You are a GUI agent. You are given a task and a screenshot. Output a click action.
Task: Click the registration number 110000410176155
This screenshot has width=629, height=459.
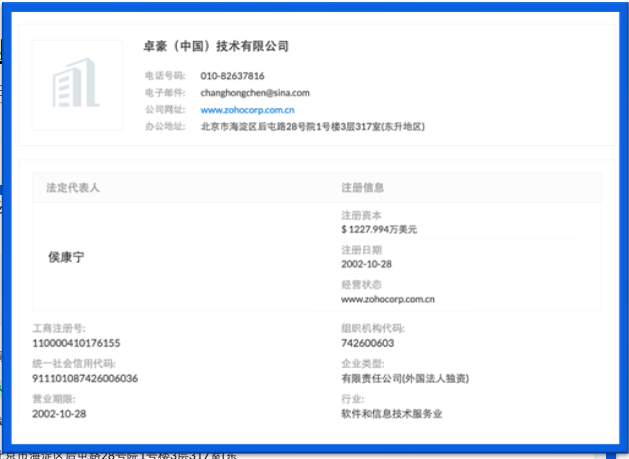pyautogui.click(x=76, y=343)
